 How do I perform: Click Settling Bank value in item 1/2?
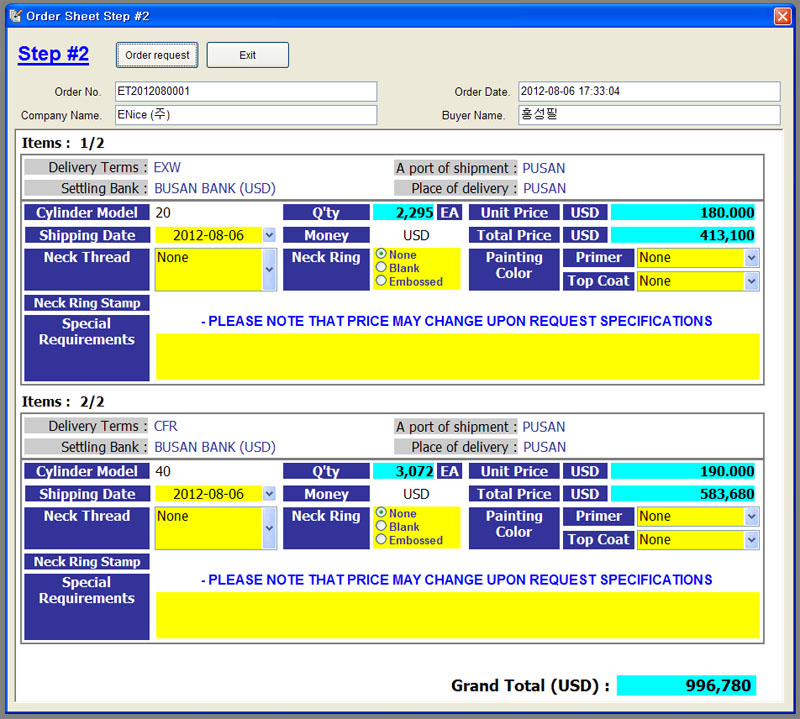[215, 188]
